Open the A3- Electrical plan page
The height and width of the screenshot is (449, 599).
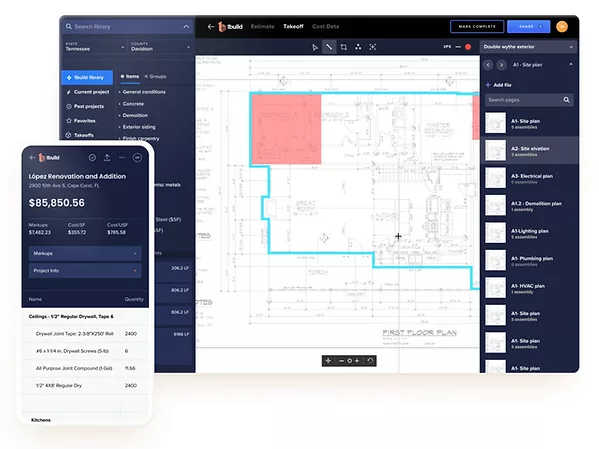point(529,178)
